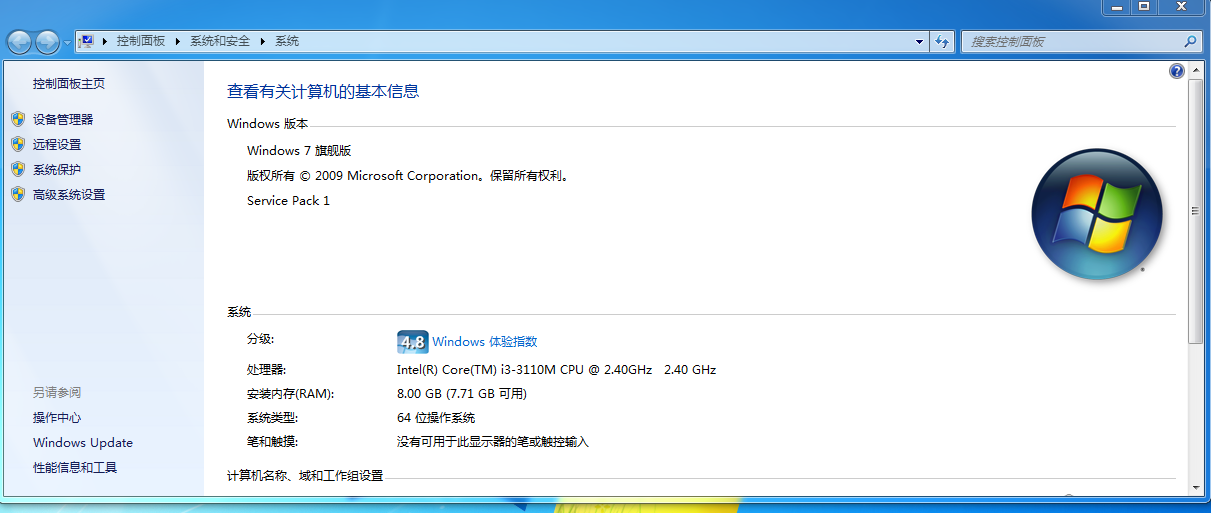The image size is (1211, 513).
Task: Click text 没有可用于此显示器的笔或触控输入
Action: (493, 442)
